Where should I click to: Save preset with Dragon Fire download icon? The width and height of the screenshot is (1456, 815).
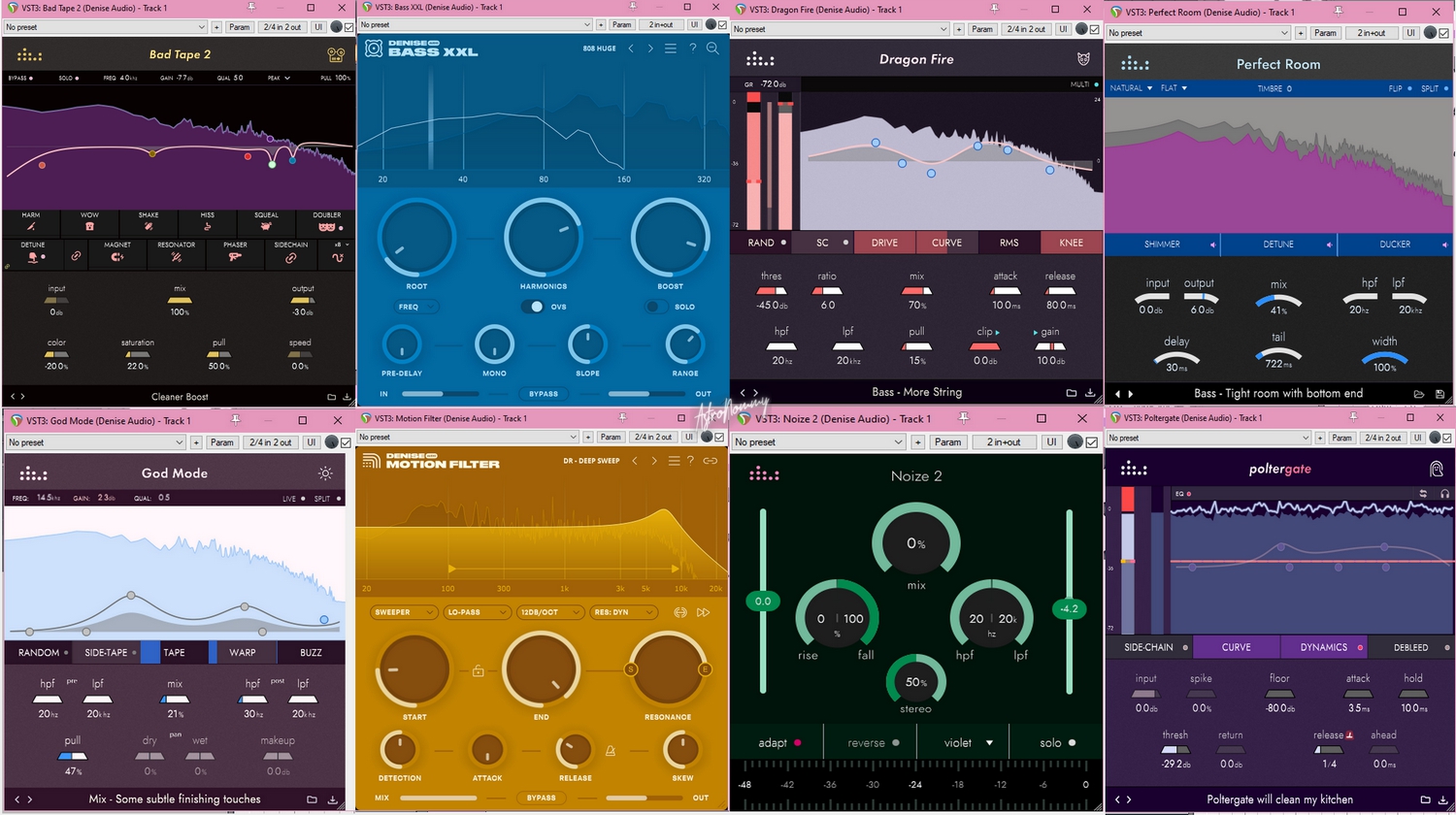(x=1090, y=393)
